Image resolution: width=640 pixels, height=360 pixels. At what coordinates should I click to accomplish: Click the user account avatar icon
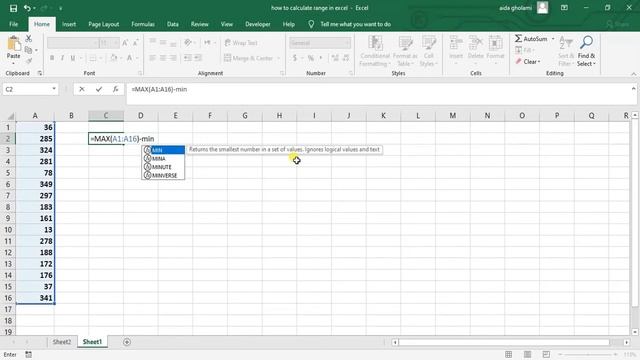[542, 8]
